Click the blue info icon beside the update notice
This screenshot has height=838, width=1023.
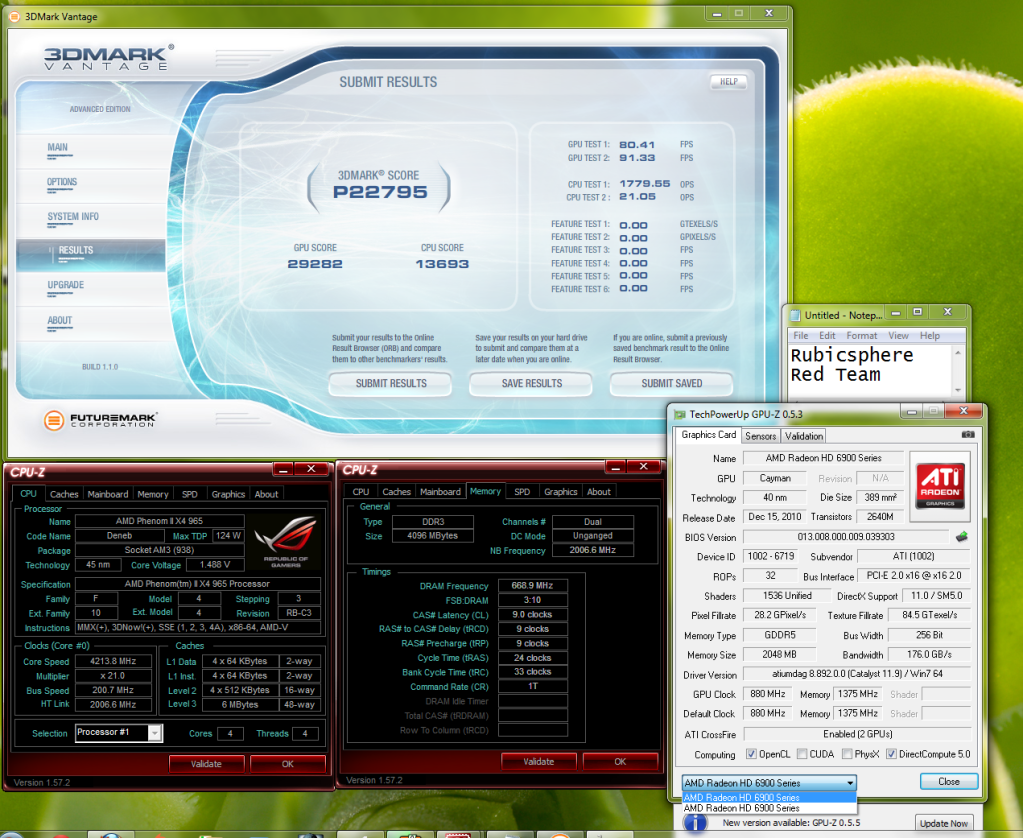[695, 822]
